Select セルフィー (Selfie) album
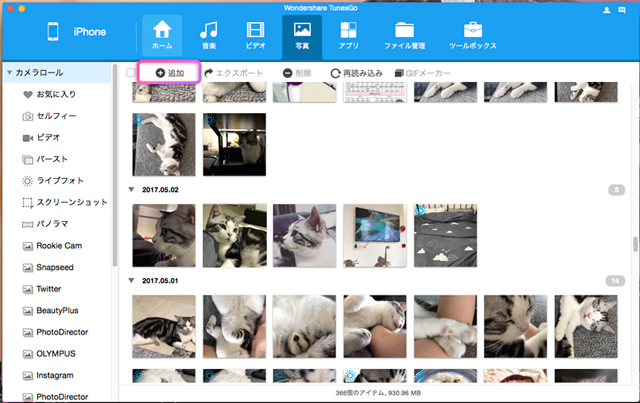The width and height of the screenshot is (640, 403). [x=56, y=116]
